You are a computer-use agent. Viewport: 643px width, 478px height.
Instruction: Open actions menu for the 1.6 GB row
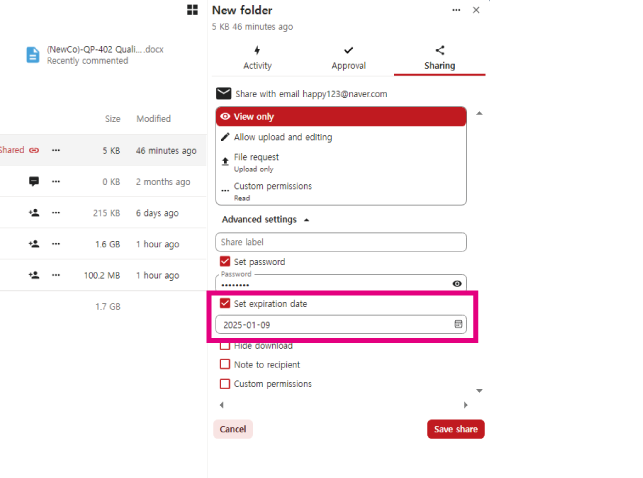(57, 244)
